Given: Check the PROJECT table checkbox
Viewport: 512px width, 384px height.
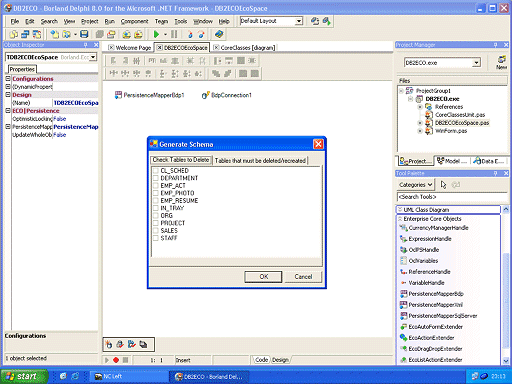Looking at the screenshot, I should 155,223.
